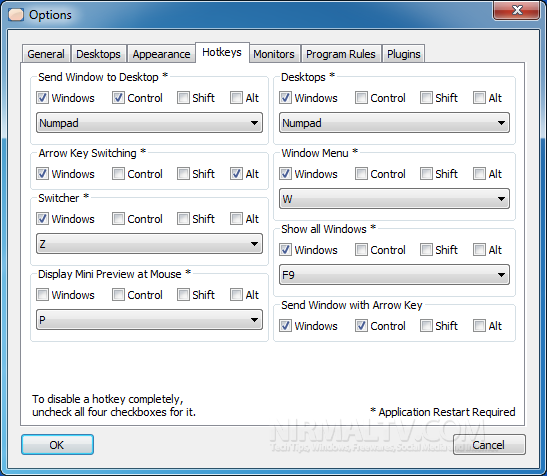The image size is (547, 476).
Task: Check Shift for Switcher hotkey
Action: [x=183, y=219]
